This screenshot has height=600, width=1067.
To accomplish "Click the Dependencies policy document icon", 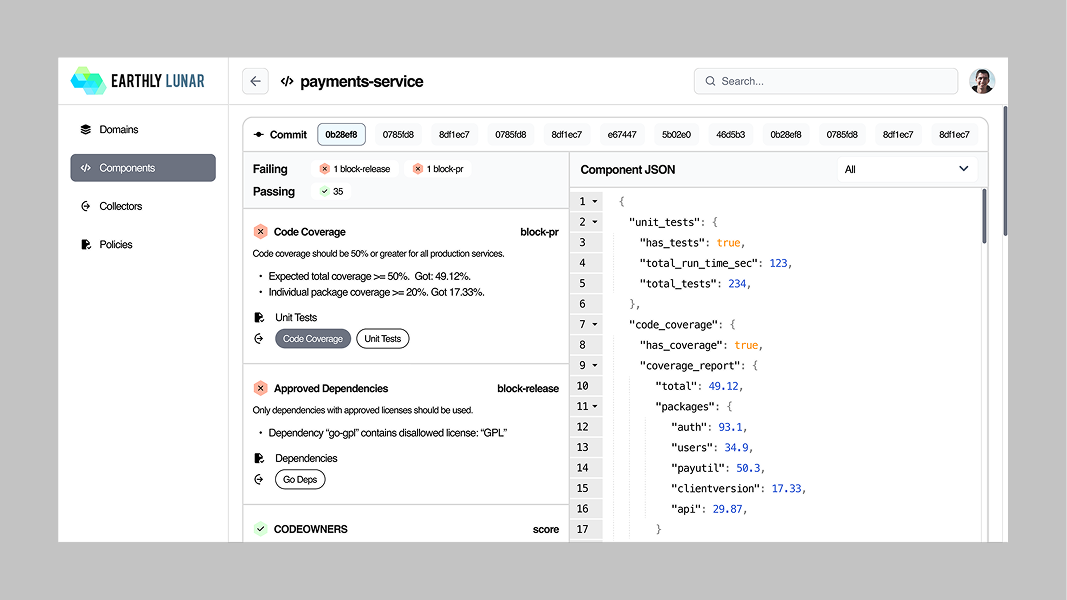I will (x=259, y=458).
